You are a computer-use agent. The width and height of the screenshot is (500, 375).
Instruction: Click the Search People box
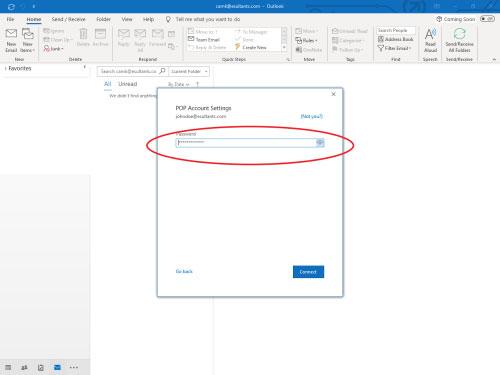click(x=396, y=30)
